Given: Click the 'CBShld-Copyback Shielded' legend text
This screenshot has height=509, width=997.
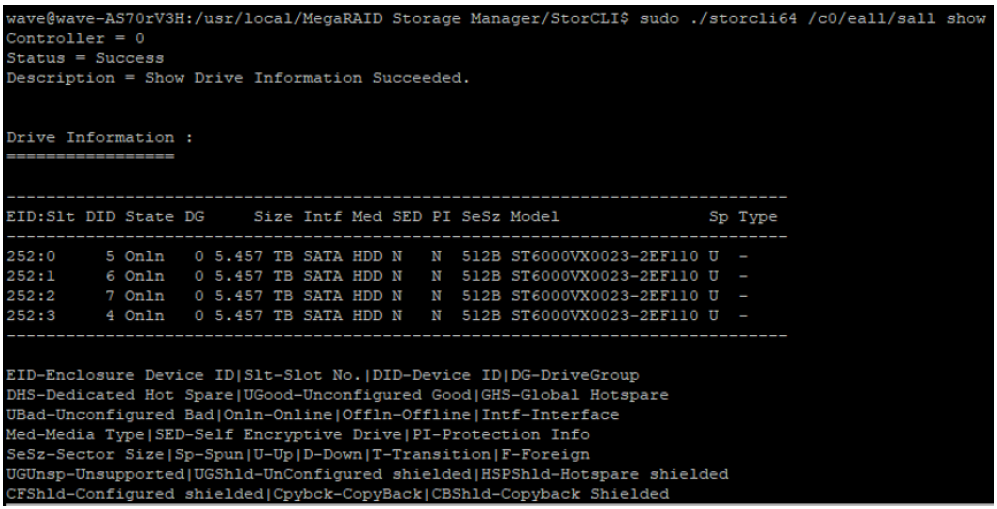Looking at the screenshot, I should [x=550, y=494].
